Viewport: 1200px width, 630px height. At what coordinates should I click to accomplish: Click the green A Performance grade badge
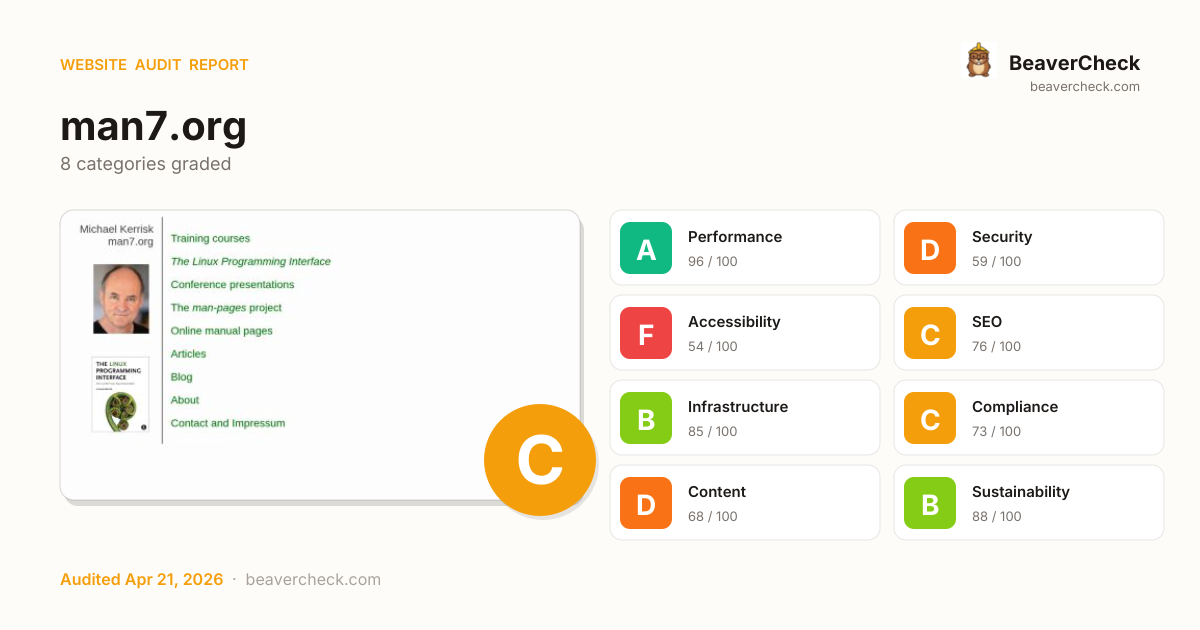(x=646, y=248)
